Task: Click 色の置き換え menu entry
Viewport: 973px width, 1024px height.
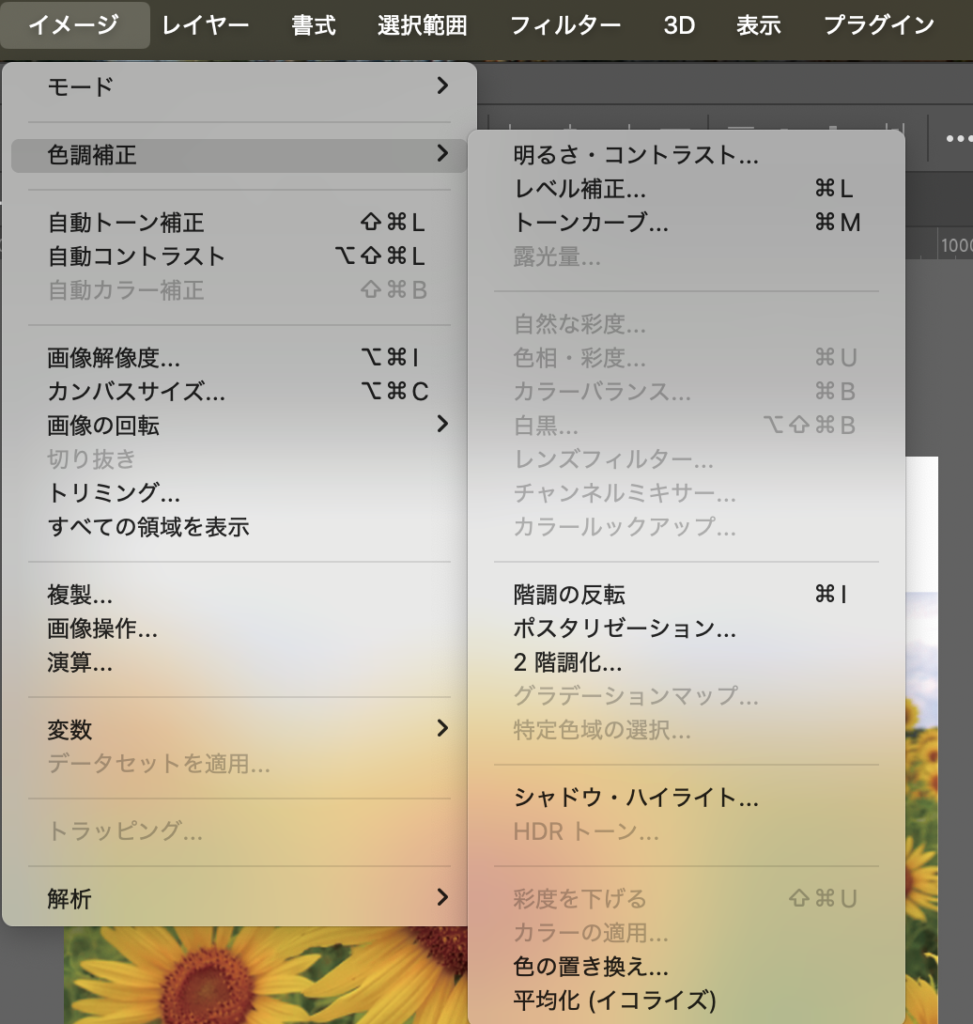Action: (591, 966)
